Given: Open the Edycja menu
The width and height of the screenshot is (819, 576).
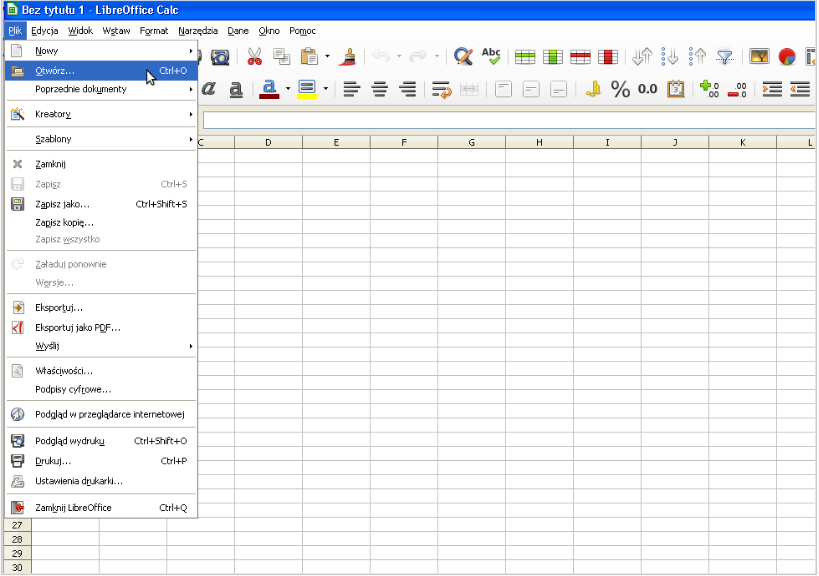Looking at the screenshot, I should point(44,31).
